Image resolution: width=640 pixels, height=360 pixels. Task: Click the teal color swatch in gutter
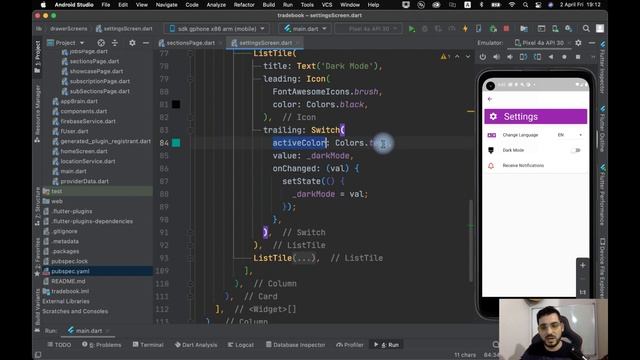[176, 143]
